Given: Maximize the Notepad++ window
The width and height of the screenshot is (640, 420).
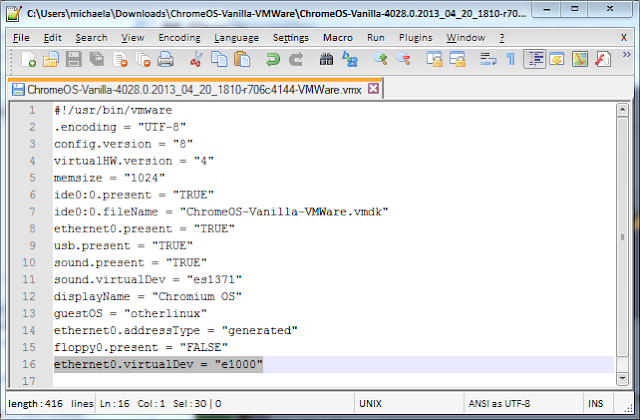Looking at the screenshot, I should [574, 9].
